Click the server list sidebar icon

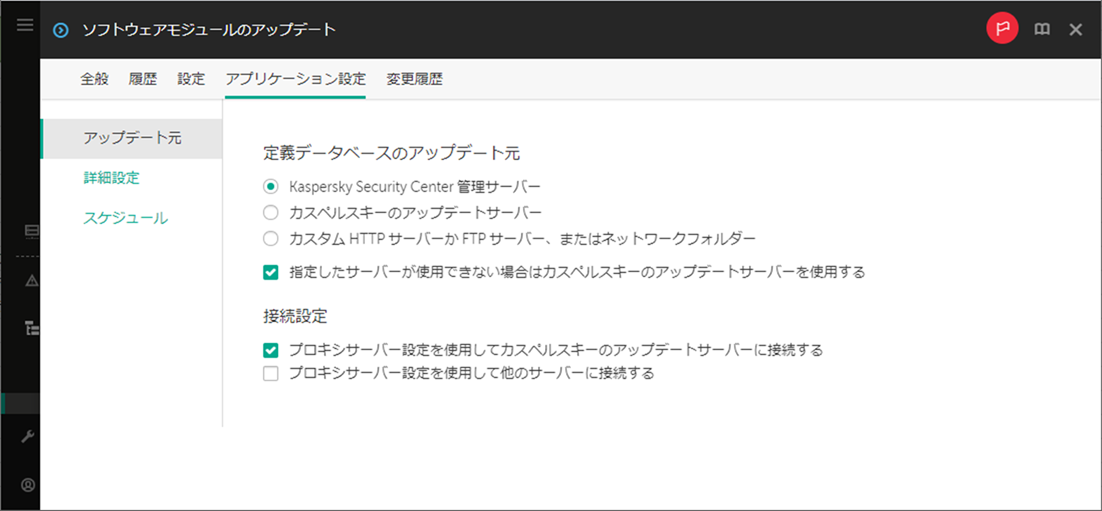coord(31,231)
